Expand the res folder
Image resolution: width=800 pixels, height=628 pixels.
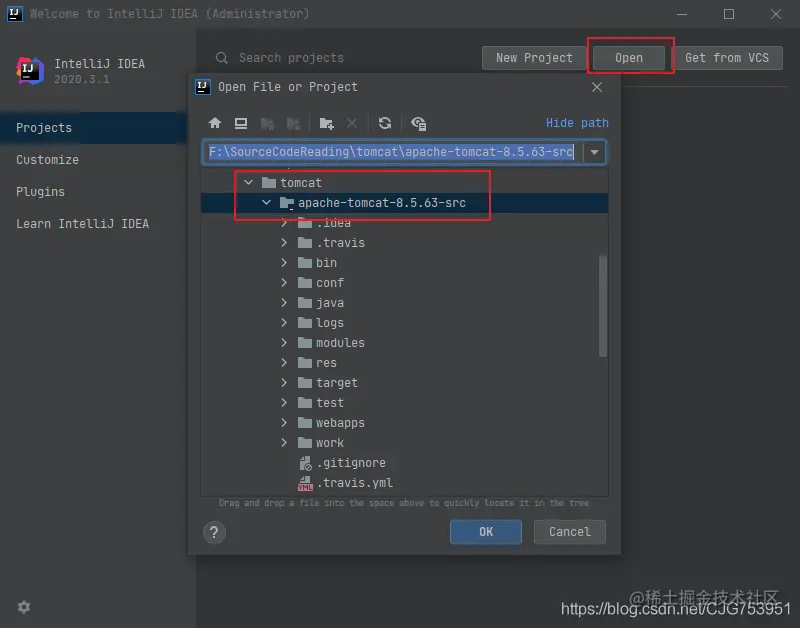(284, 363)
